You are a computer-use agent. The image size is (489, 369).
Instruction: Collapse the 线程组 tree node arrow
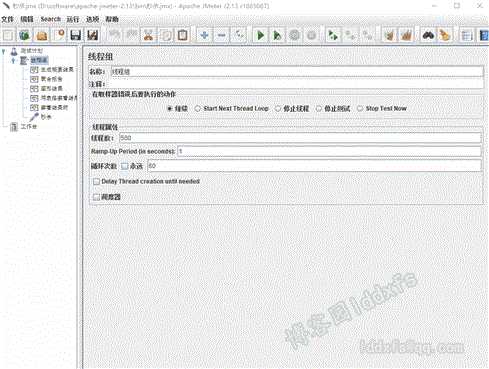13,60
